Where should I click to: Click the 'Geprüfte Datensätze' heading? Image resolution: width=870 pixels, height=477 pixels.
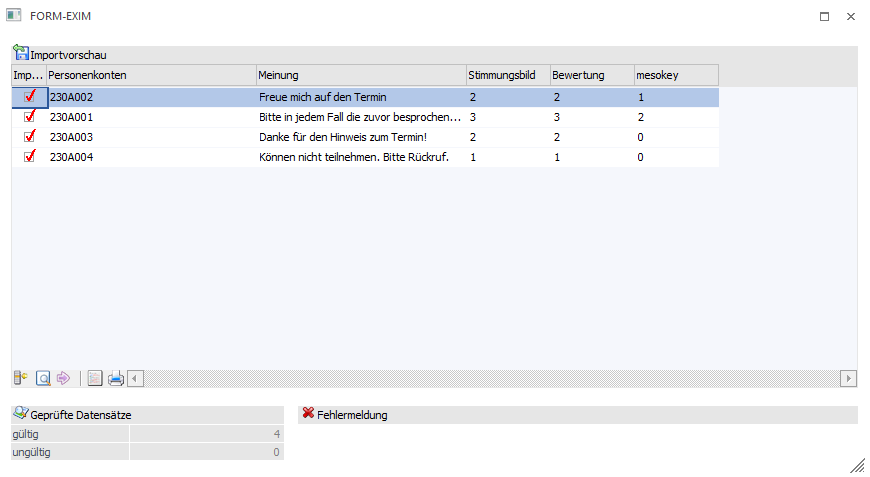point(81,415)
